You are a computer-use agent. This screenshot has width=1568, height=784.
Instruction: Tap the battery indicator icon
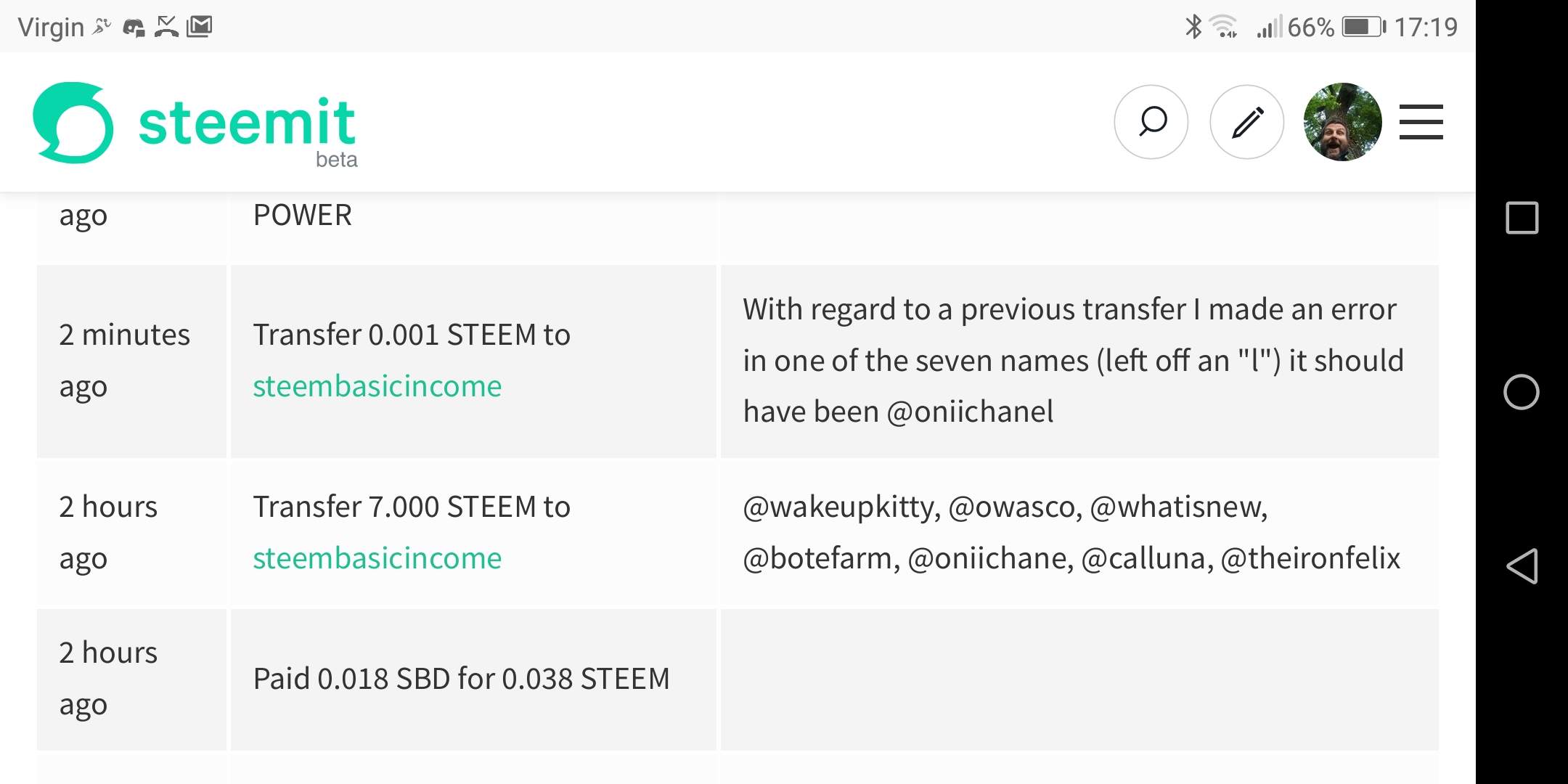(x=1363, y=27)
